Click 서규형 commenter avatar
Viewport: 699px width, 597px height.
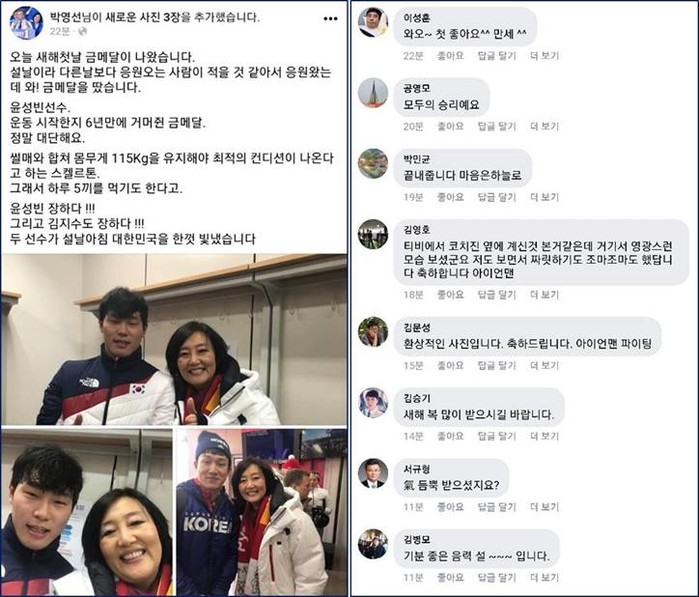click(373, 473)
